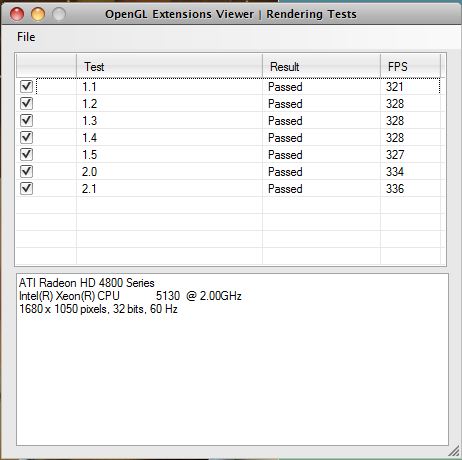Uncheck the test 1.1 checkbox
Image resolution: width=462 pixels, height=460 pixels.
[x=27, y=87]
